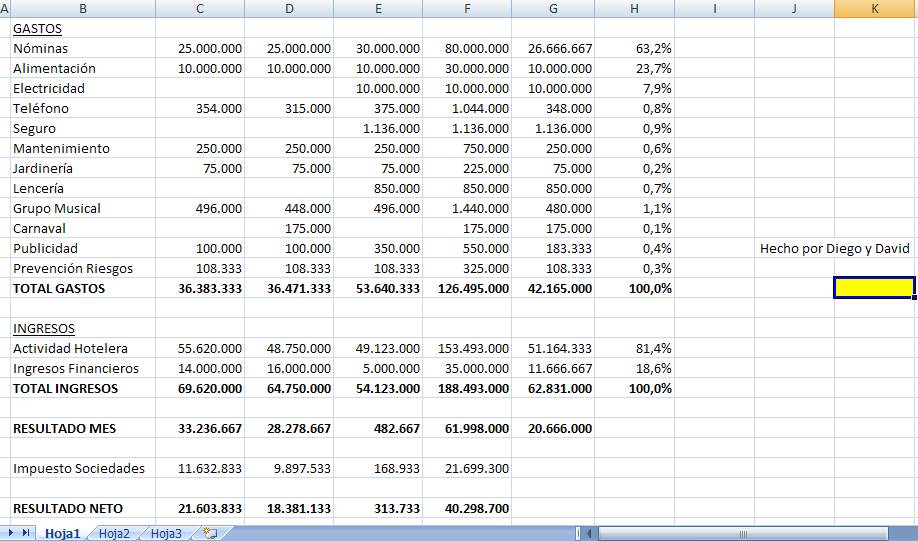
Task: Select the cell with value 21.699.300
Action: coord(467,468)
